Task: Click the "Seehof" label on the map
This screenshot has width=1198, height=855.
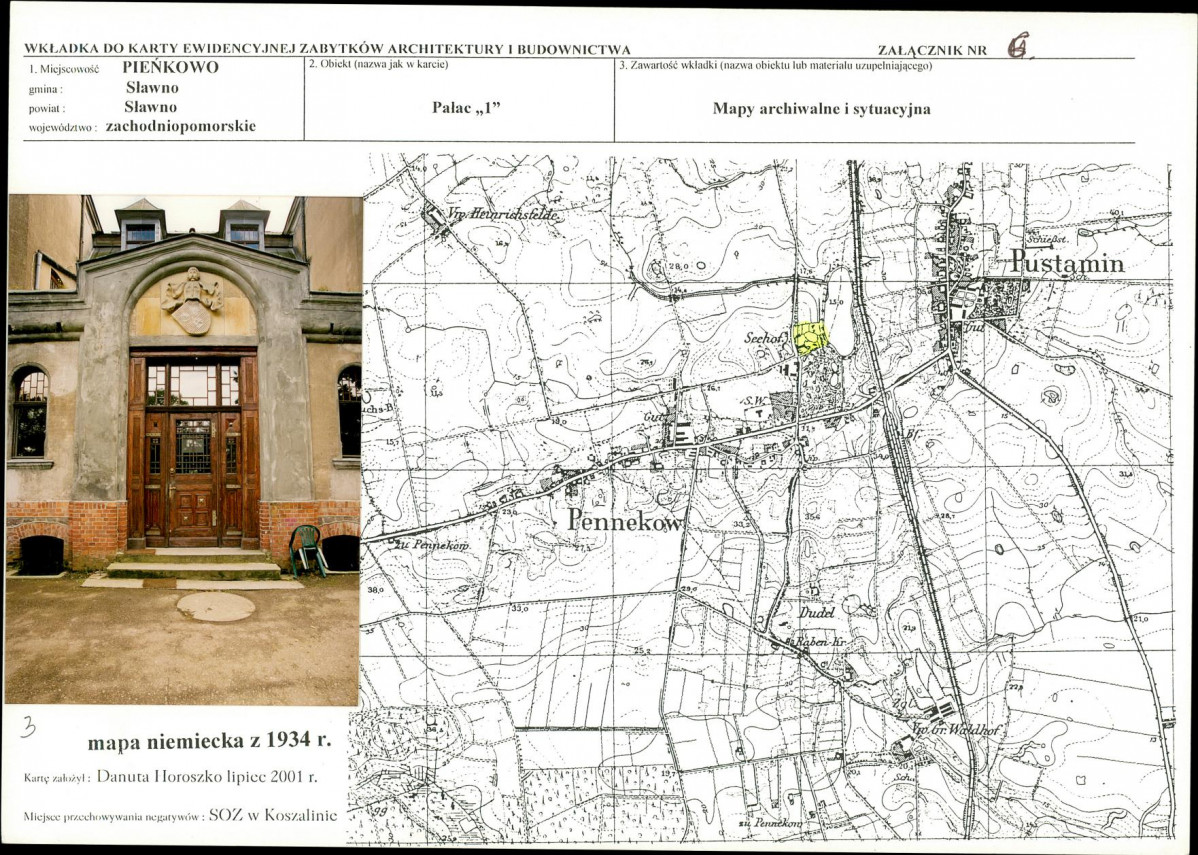Action: [766, 337]
